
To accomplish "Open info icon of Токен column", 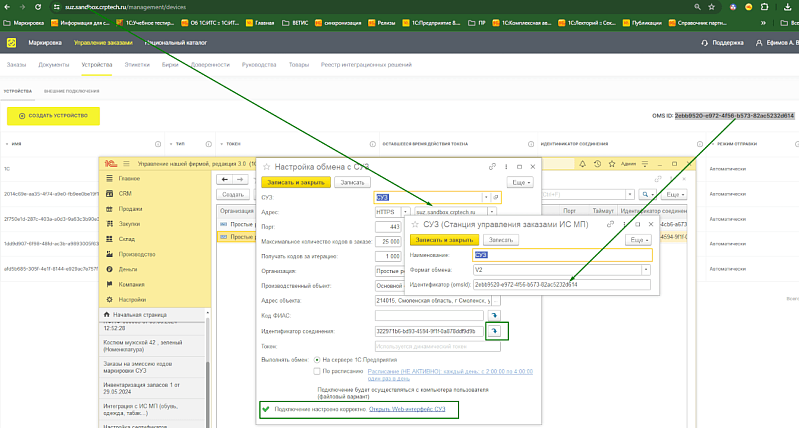I will [x=372, y=144].
